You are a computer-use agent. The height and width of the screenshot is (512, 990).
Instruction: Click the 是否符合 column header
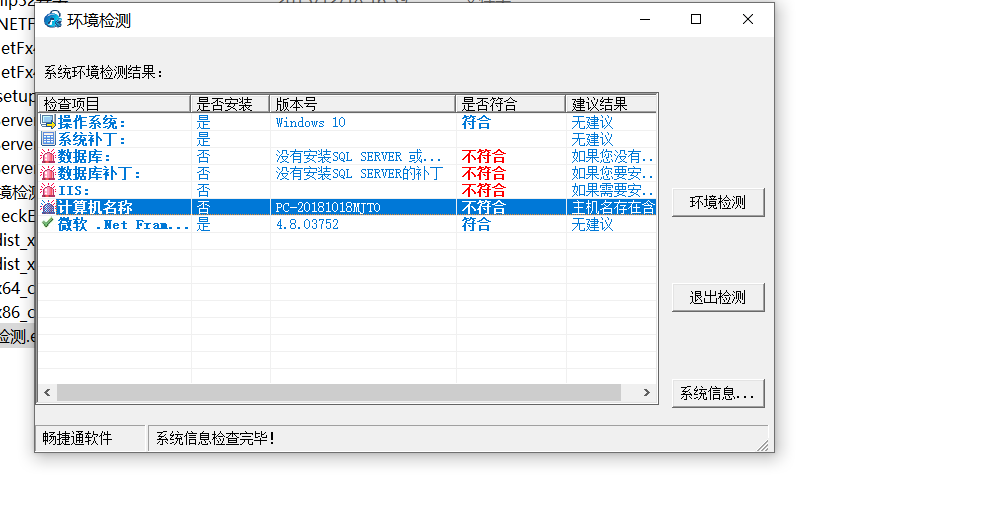point(510,104)
